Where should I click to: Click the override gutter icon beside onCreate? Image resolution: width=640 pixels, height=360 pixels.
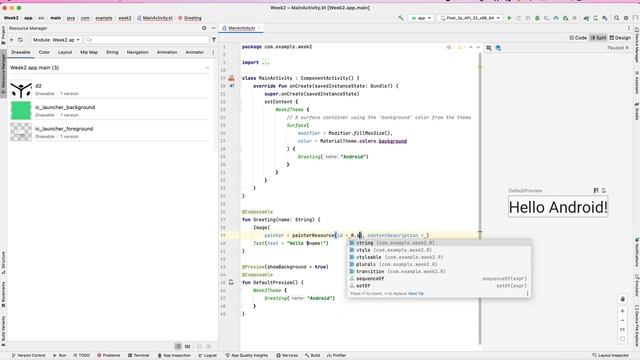[231, 86]
